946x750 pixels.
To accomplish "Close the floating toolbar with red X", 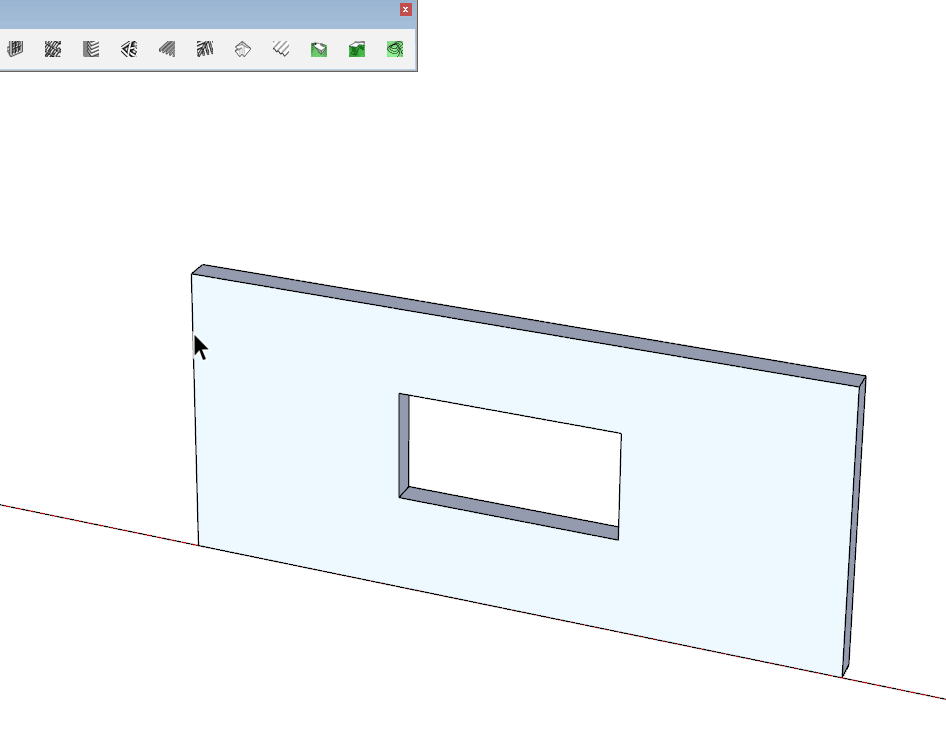I will tap(405, 10).
